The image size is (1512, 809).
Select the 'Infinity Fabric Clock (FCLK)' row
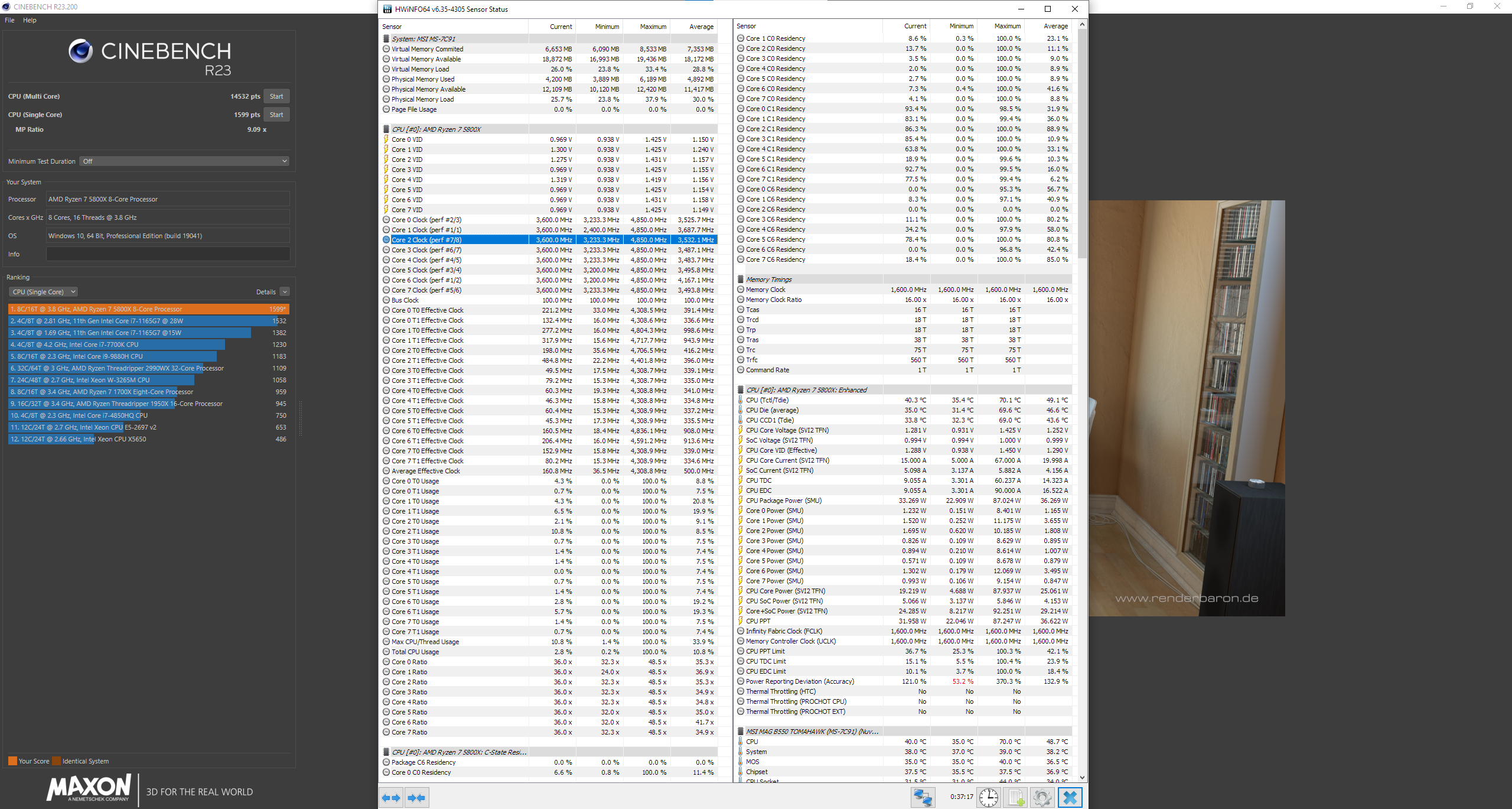click(x=904, y=631)
